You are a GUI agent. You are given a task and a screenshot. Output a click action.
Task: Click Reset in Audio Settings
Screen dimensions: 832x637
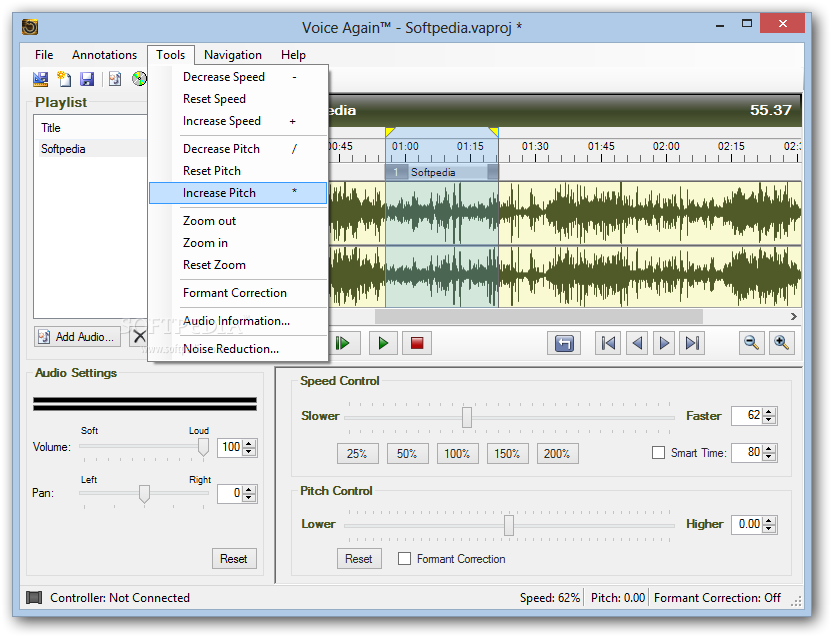[234, 558]
